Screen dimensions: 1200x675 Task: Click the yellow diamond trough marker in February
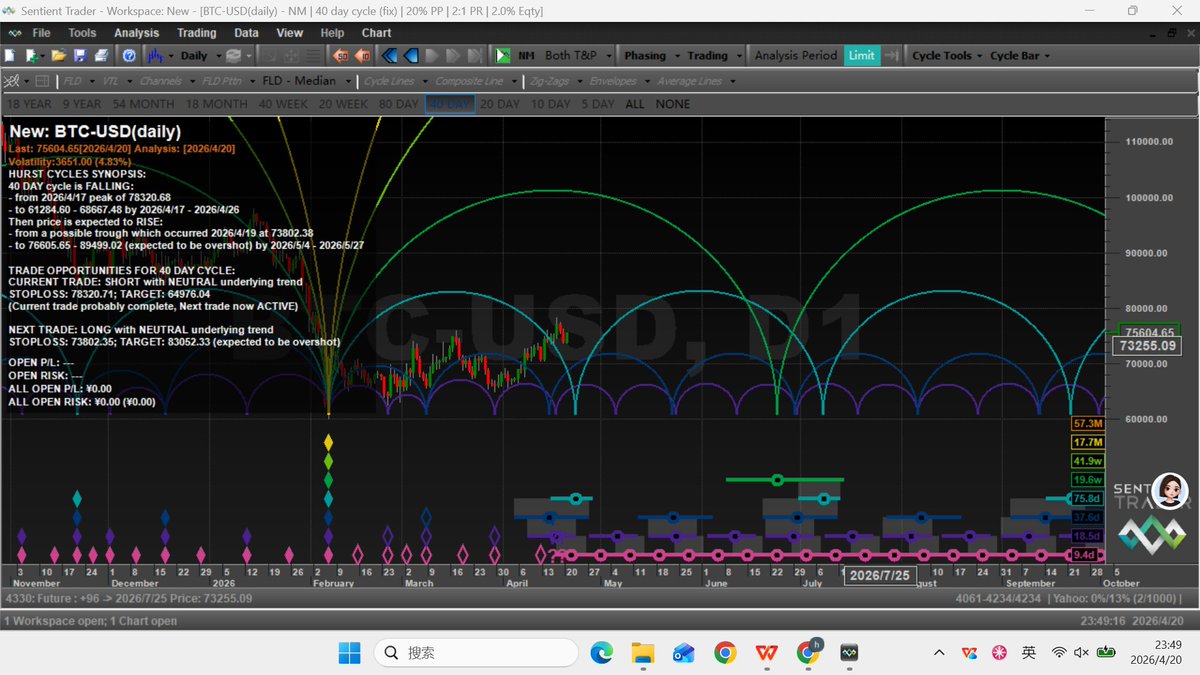tap(328, 441)
